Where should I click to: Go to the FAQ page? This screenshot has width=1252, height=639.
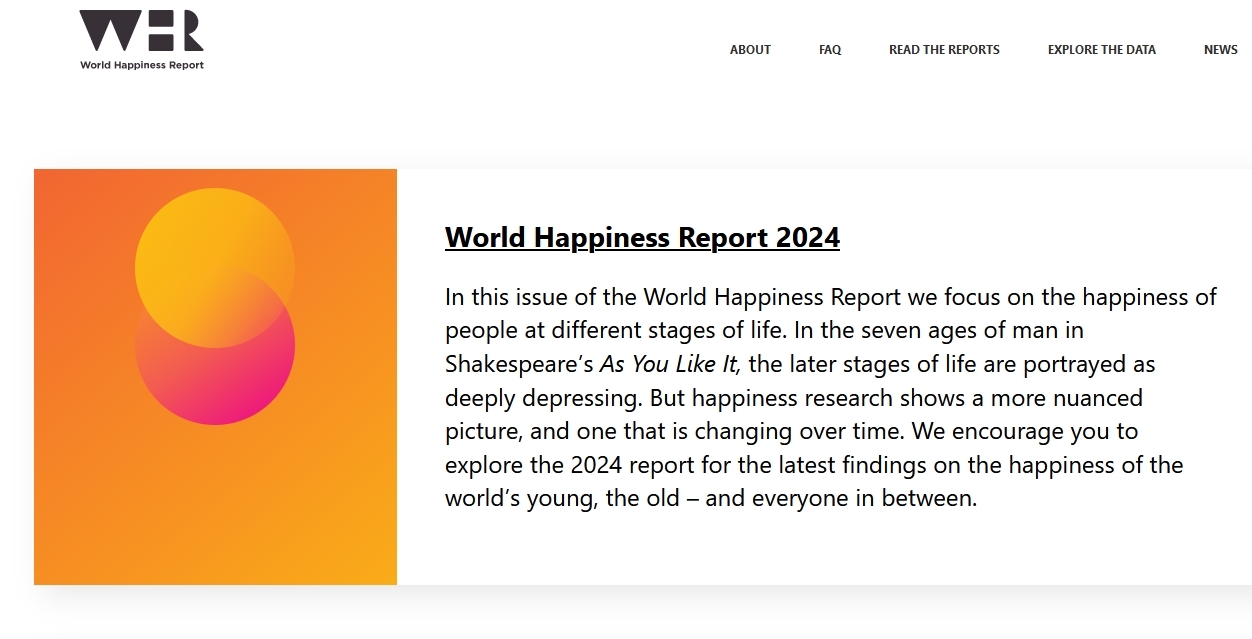(x=830, y=50)
